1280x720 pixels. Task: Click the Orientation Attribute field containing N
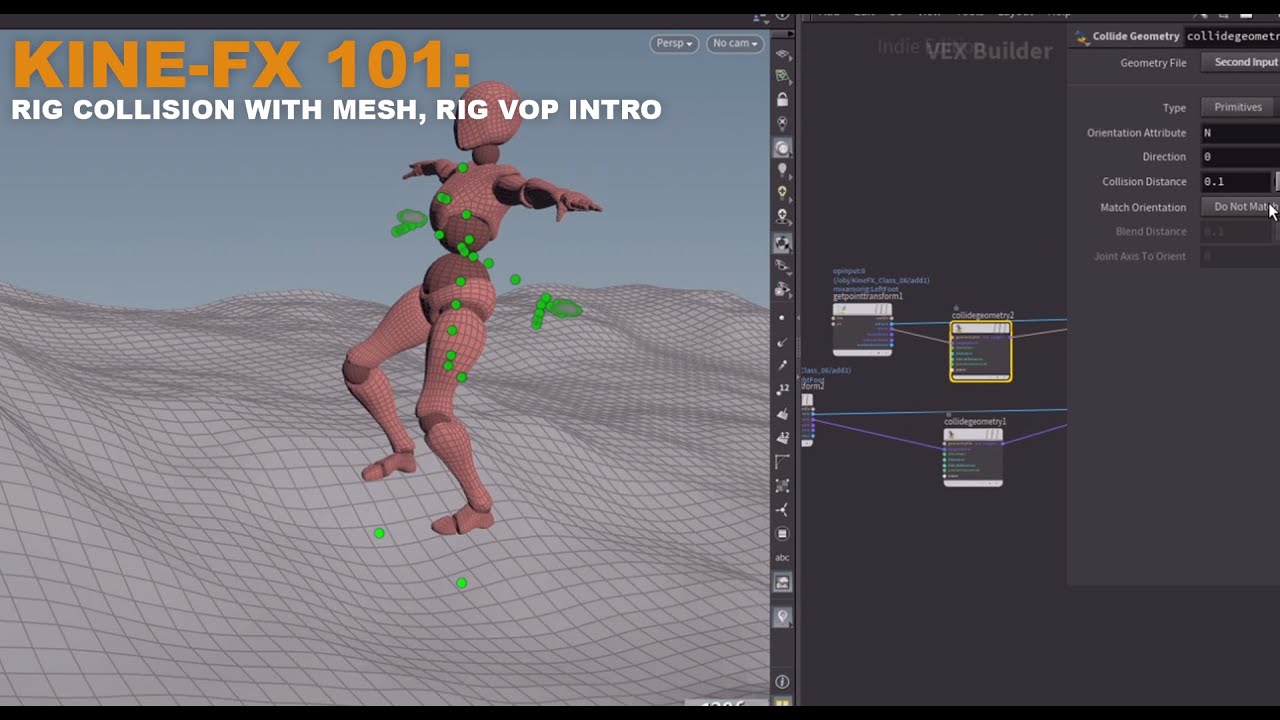point(1240,132)
